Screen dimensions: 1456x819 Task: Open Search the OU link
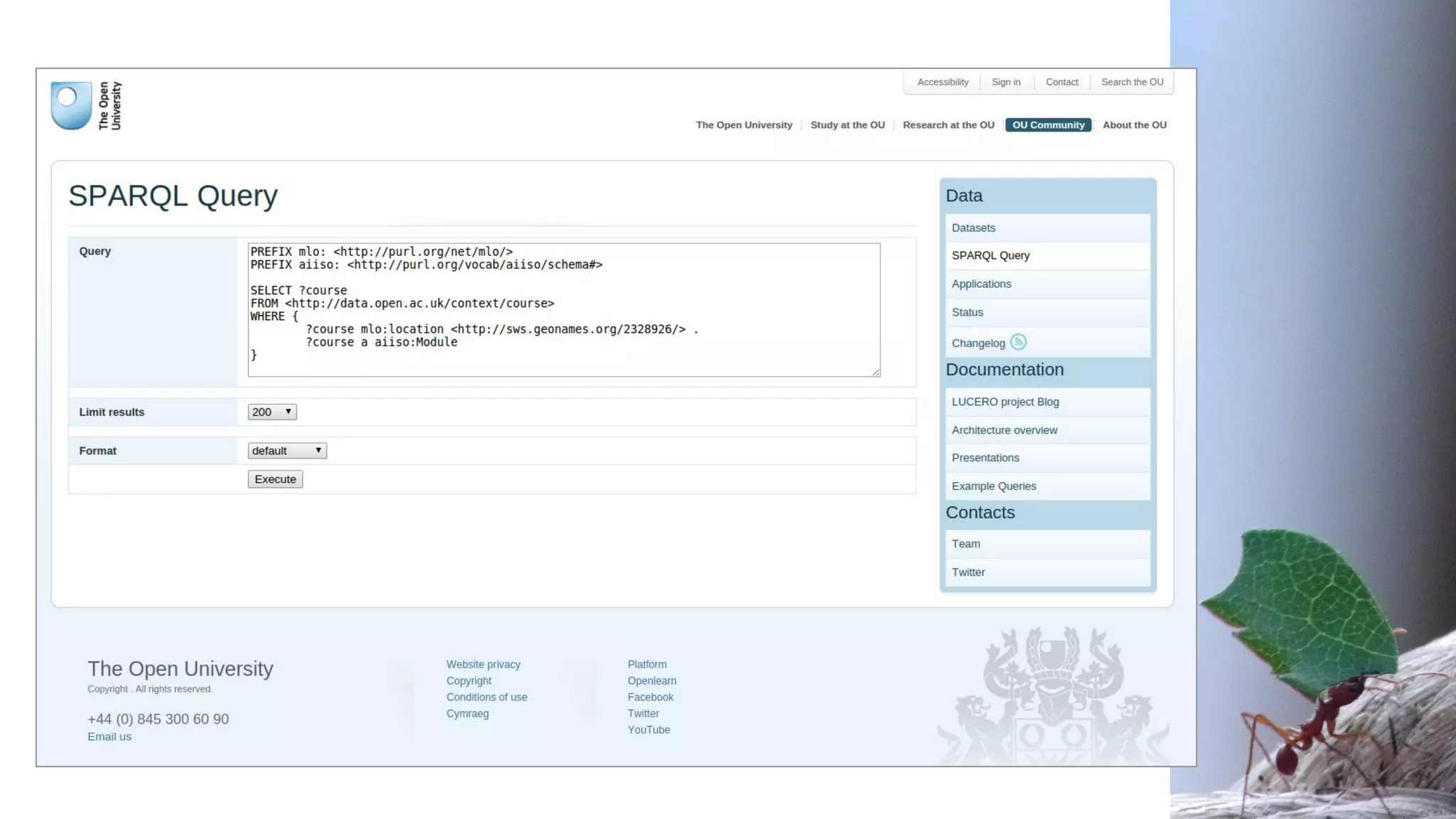1132,82
